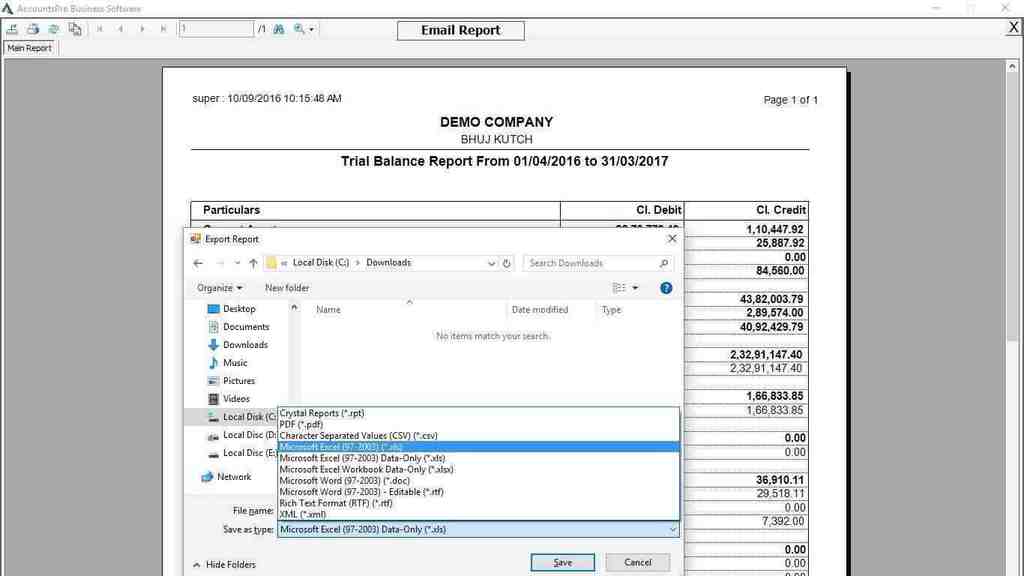The image size is (1024, 576).
Task: Click the refresh icon beside address path
Action: pos(507,263)
